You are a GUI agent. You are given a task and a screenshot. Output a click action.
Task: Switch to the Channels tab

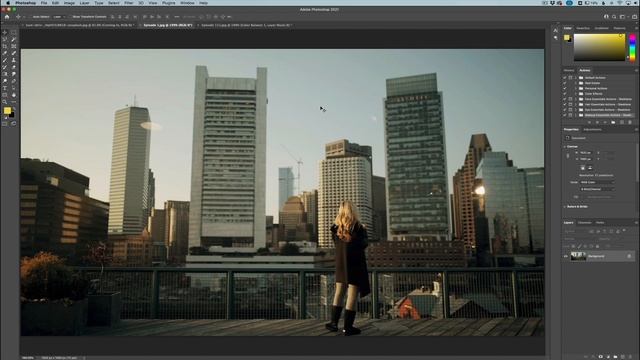click(x=584, y=222)
